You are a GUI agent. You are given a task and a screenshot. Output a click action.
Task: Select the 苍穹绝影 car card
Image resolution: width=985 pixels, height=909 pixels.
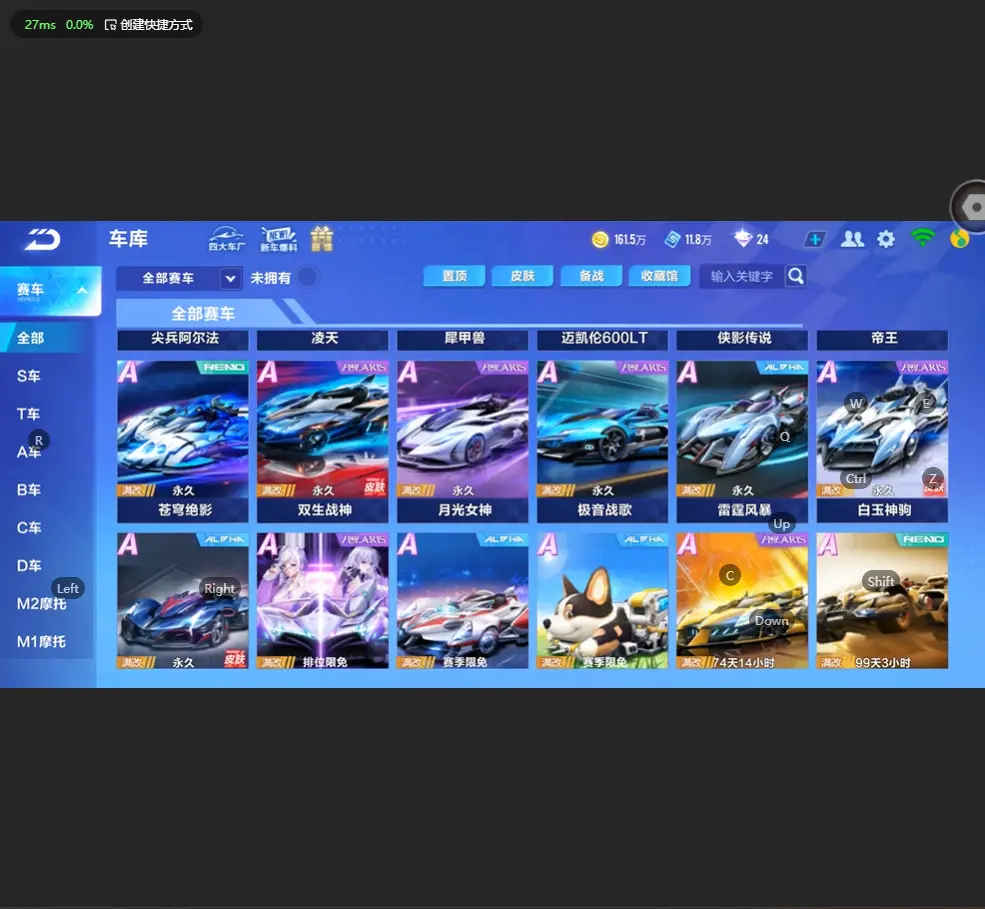click(183, 441)
